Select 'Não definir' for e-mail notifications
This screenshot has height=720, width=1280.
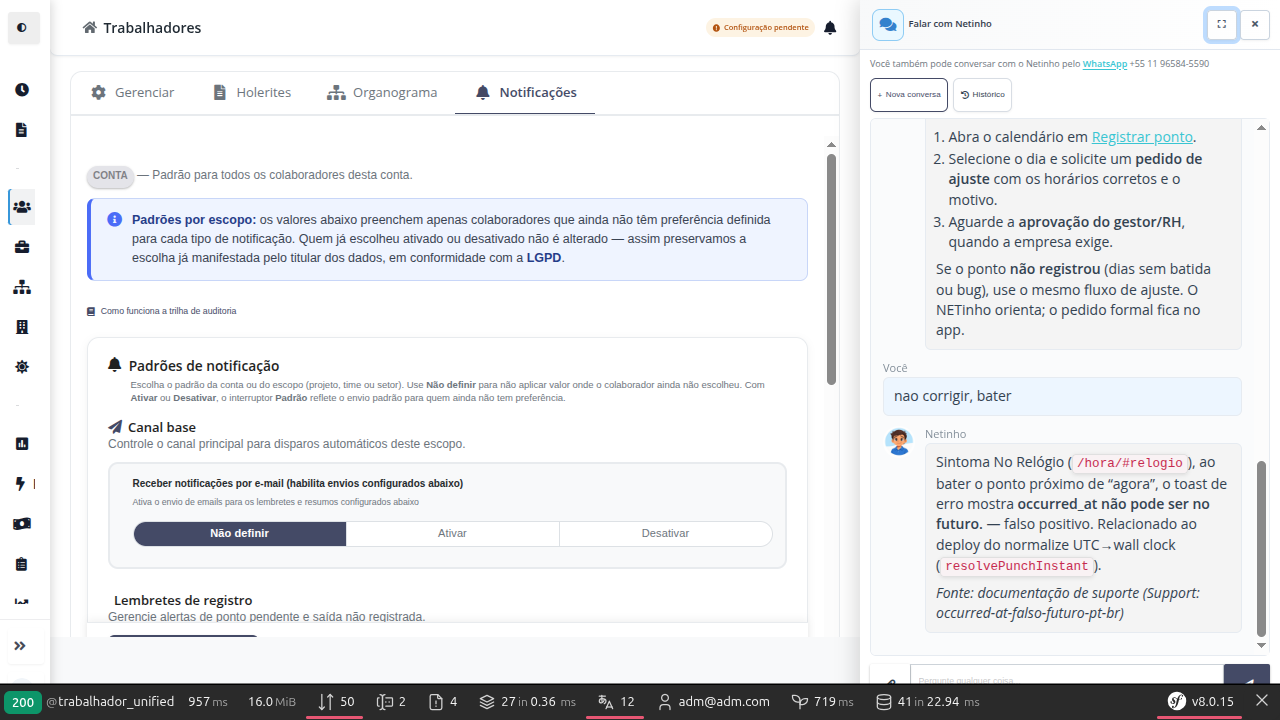tap(240, 534)
